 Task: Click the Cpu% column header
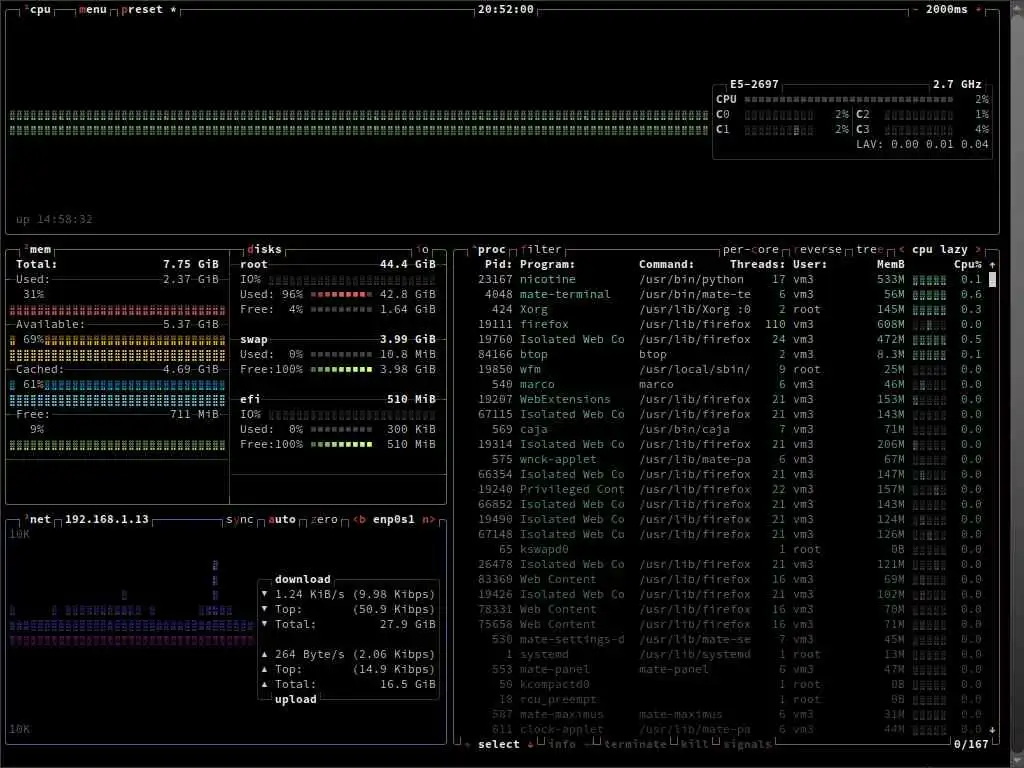point(968,264)
